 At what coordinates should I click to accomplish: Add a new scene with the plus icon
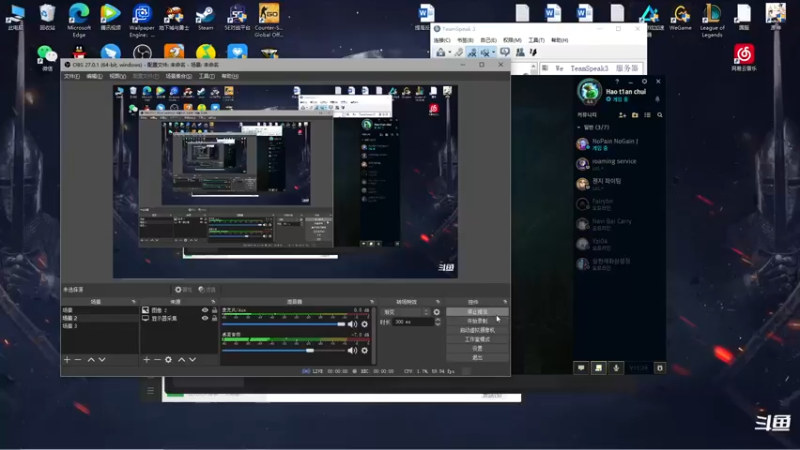click(x=67, y=360)
